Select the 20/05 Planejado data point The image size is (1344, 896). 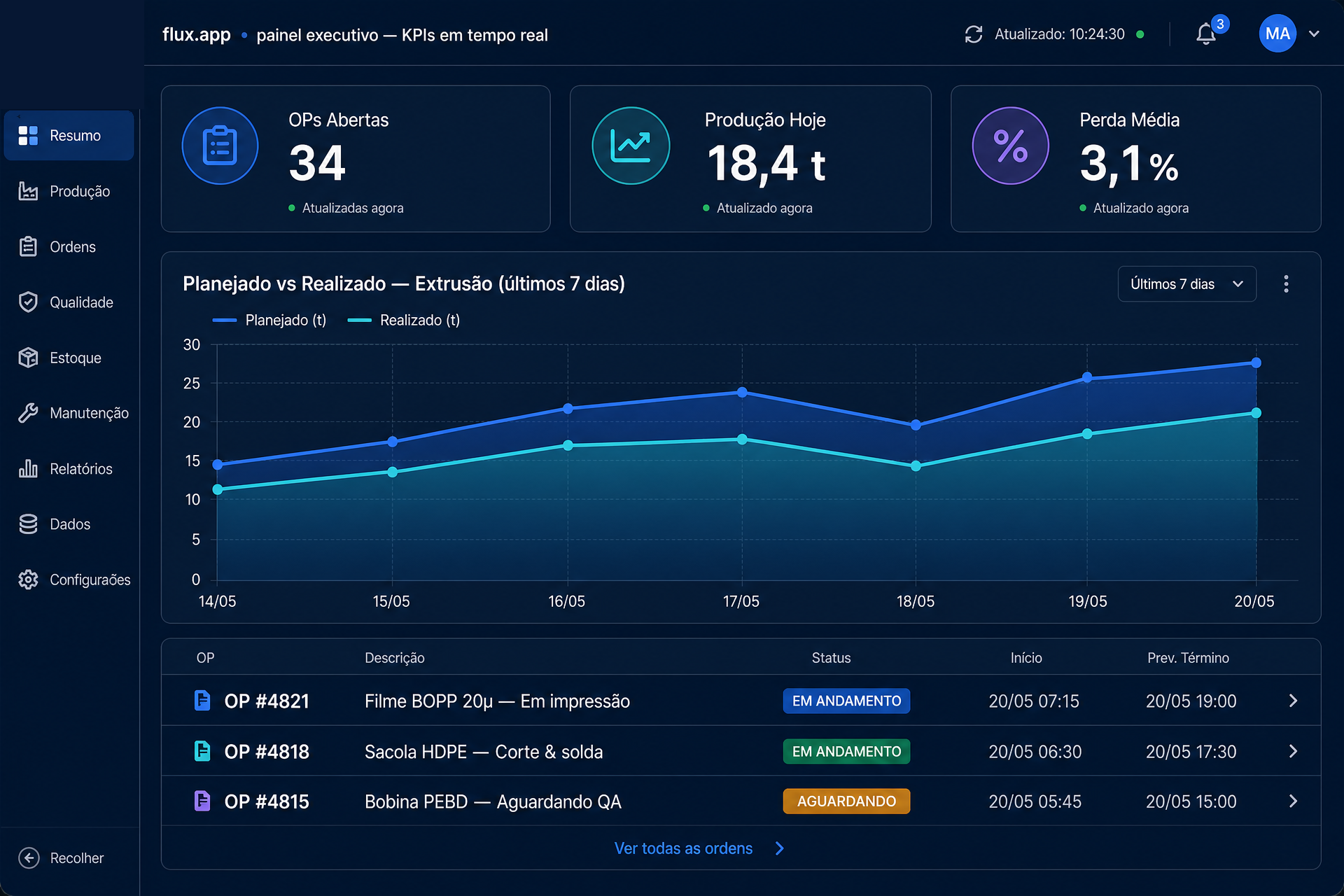click(x=1256, y=363)
